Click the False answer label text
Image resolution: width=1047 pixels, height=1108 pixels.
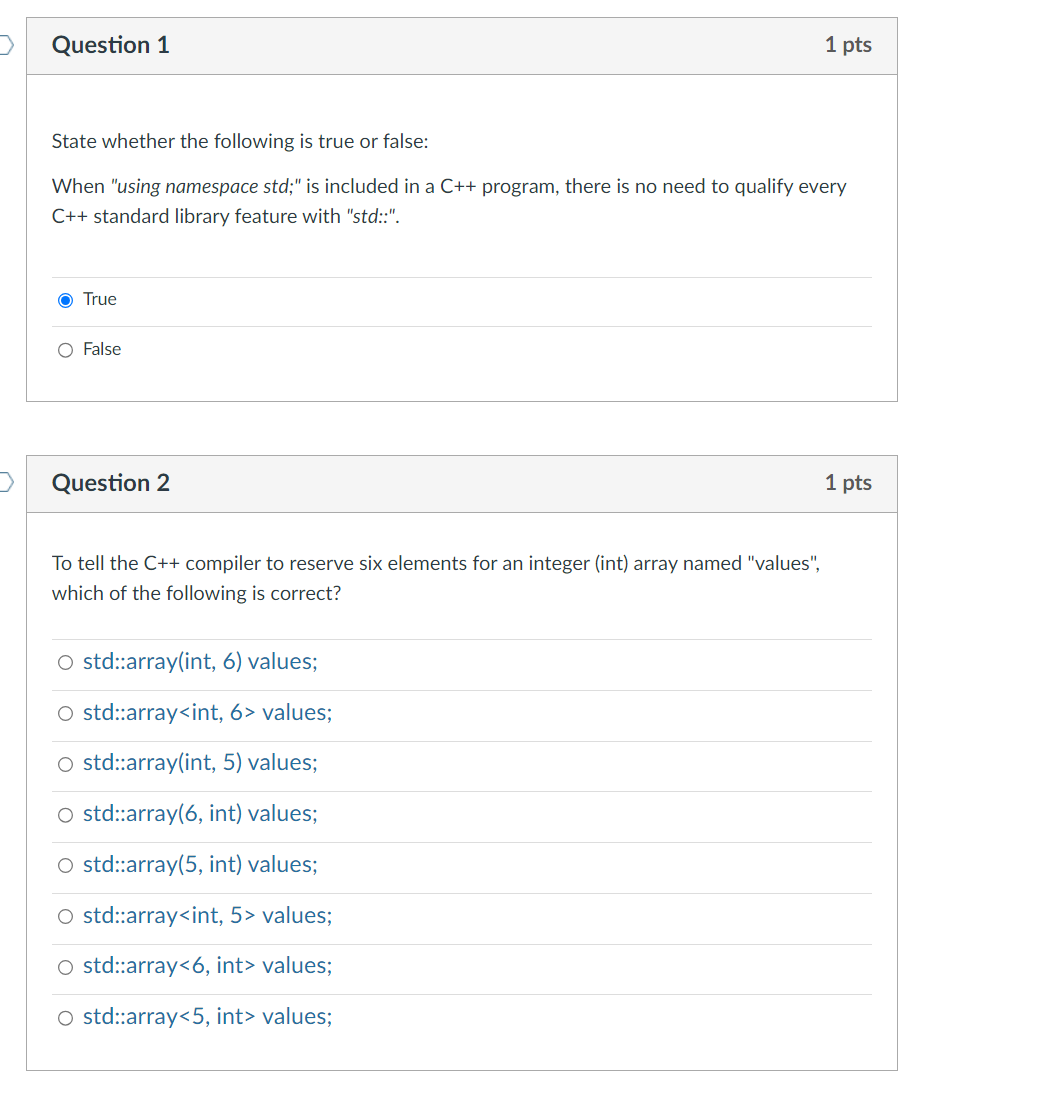[103, 349]
